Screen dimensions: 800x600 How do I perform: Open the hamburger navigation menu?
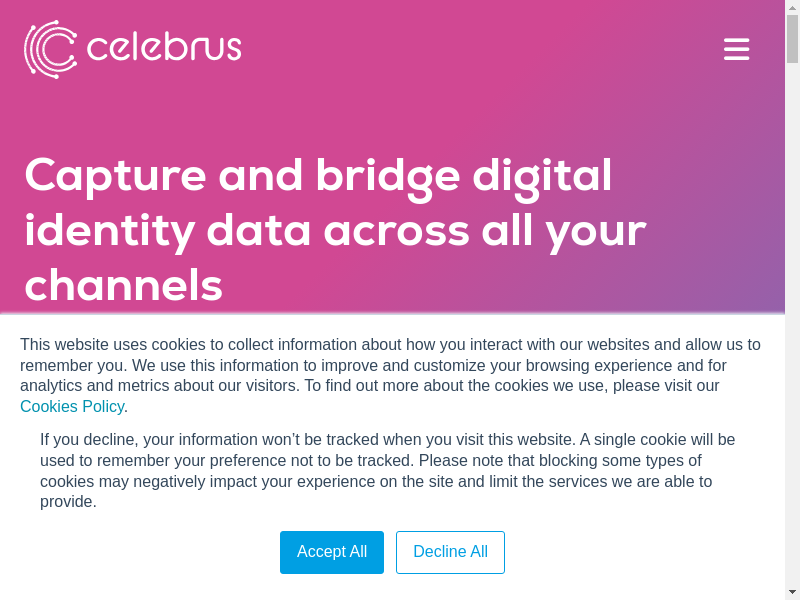tap(736, 49)
